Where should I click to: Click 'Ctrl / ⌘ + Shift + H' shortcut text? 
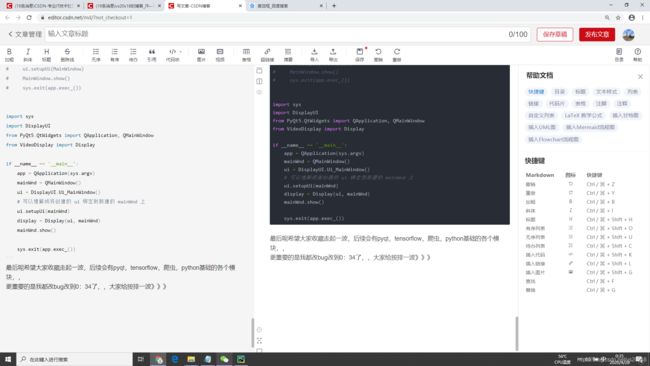click(x=609, y=219)
